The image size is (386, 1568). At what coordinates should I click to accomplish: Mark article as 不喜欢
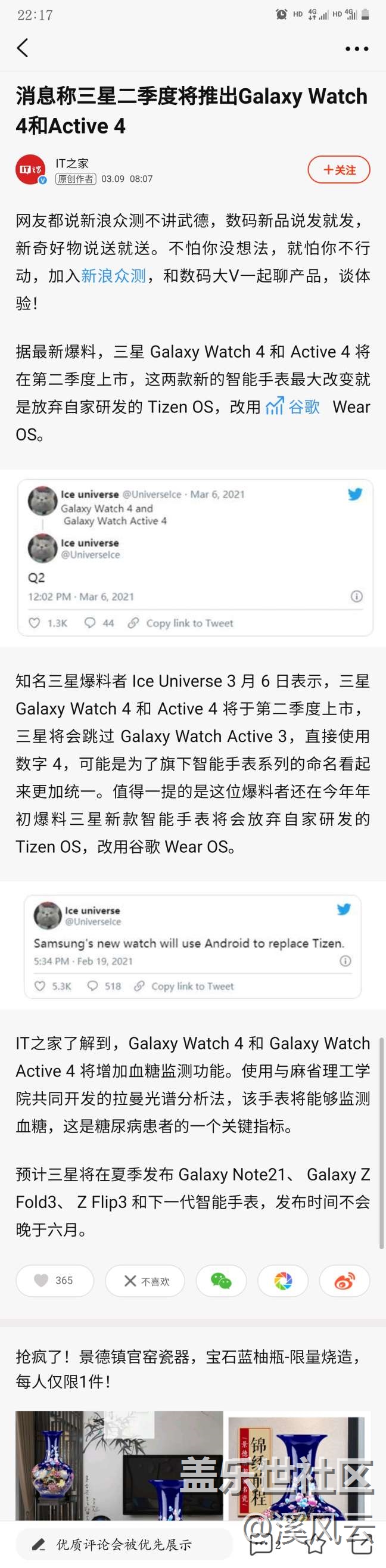pos(147,1281)
